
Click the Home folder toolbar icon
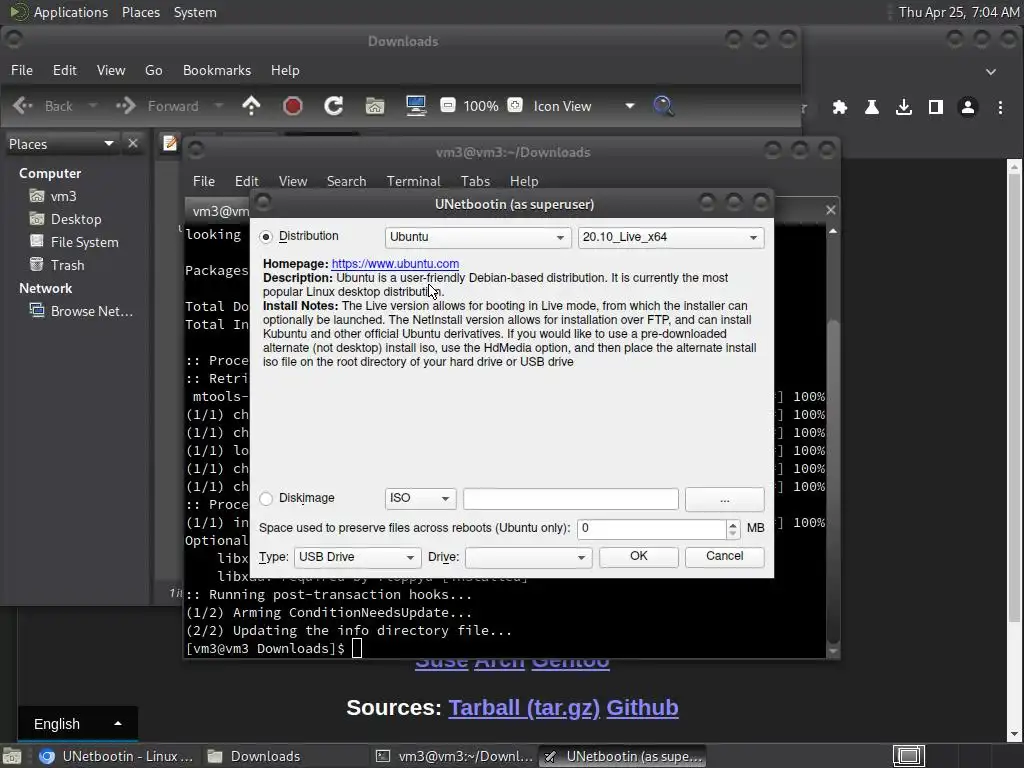pyautogui.click(x=375, y=106)
